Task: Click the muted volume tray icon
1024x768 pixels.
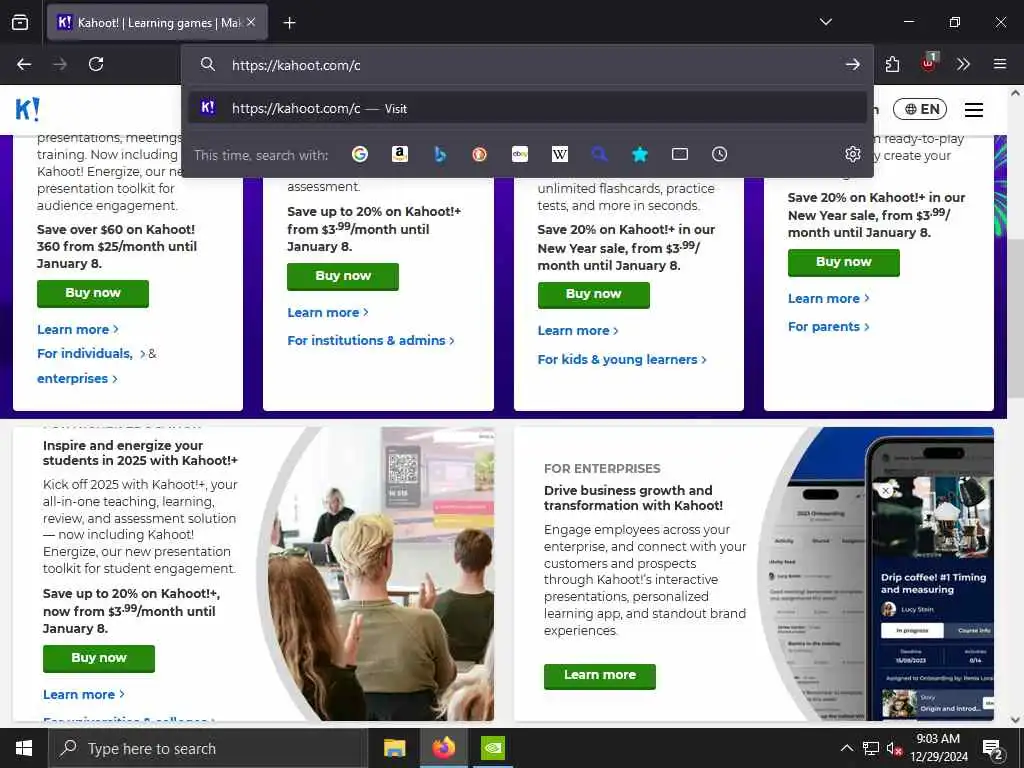Action: [894, 748]
